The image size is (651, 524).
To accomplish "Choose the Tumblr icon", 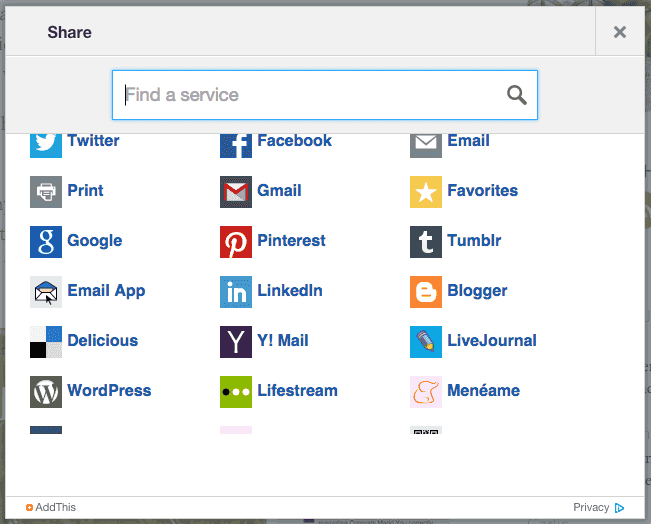I will click(426, 242).
